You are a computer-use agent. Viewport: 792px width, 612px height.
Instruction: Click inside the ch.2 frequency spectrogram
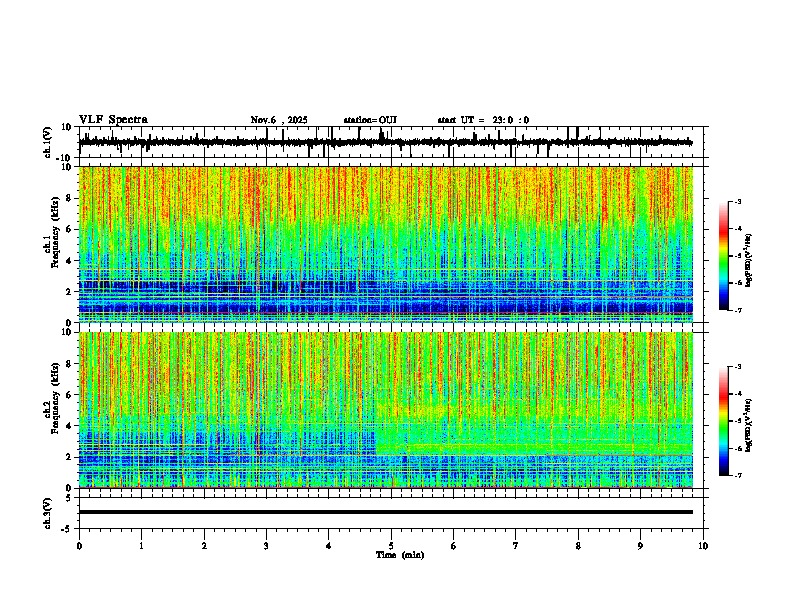pos(385,410)
